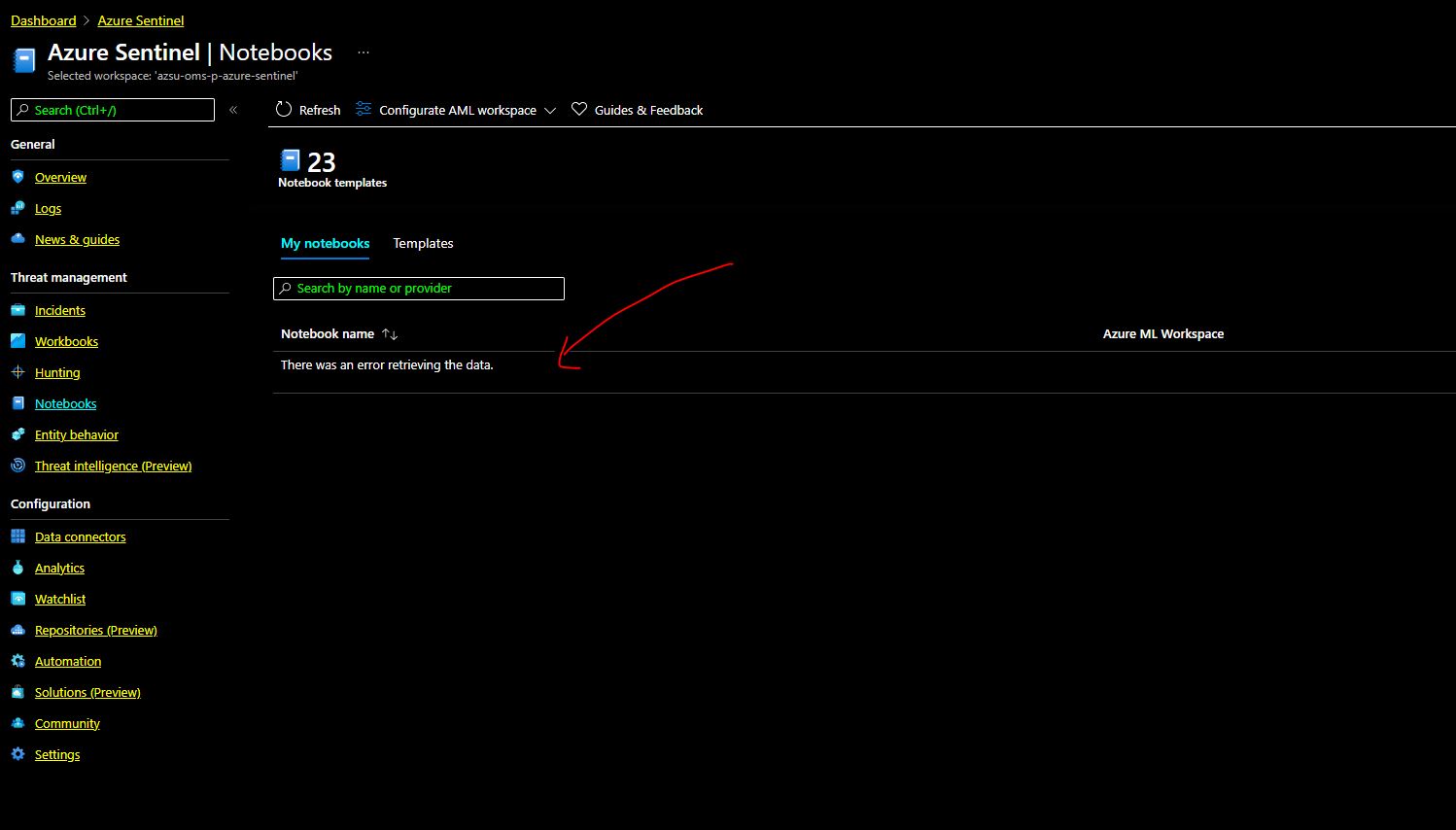This screenshot has width=1456, height=830.
Task: Open the Incidents icon in Threat management
Action: [18, 309]
